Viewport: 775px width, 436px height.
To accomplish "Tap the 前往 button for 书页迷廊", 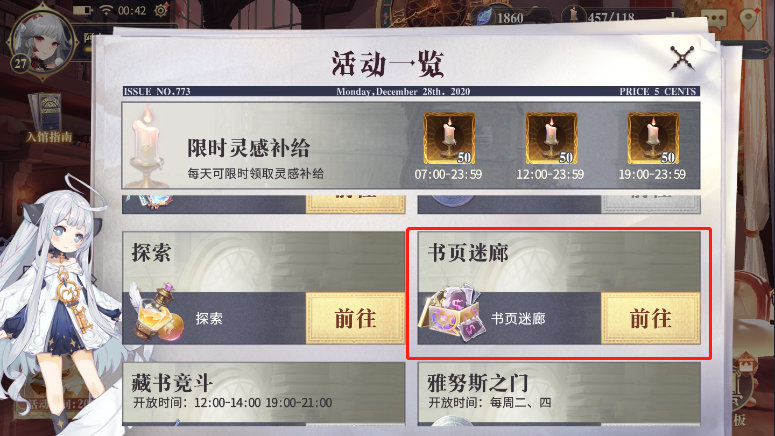I will [x=650, y=318].
